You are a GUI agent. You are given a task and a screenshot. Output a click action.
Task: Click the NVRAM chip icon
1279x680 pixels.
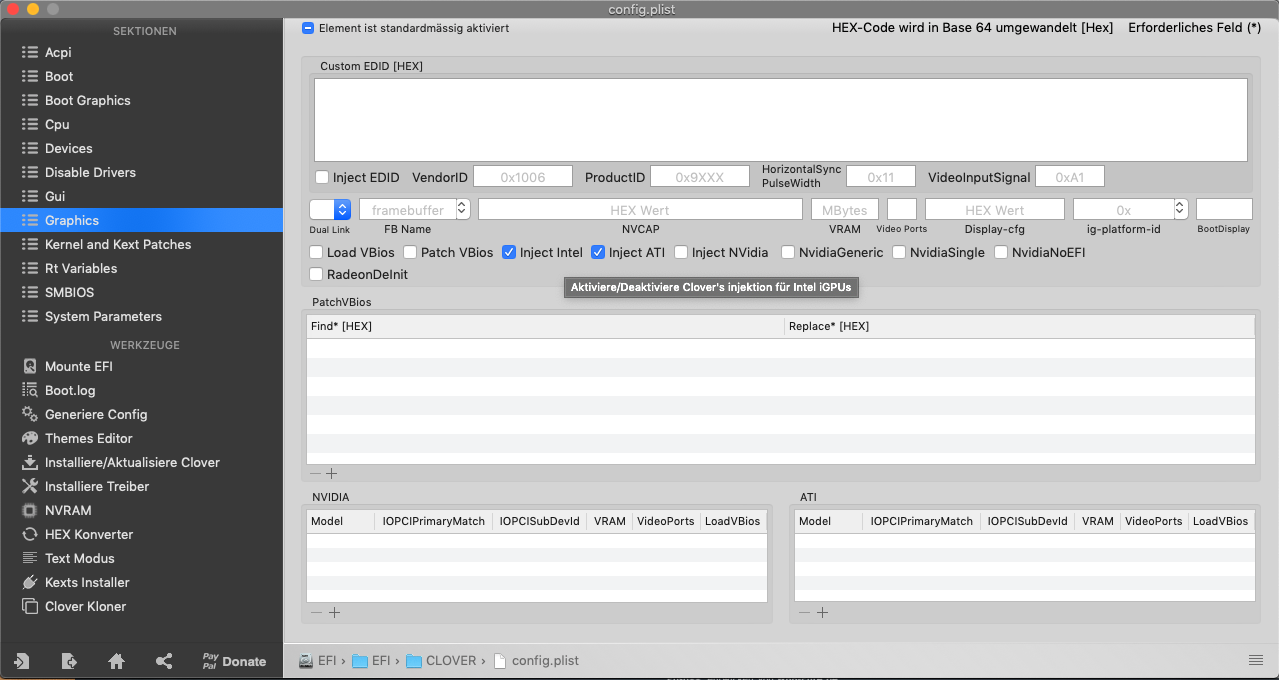pos(29,510)
